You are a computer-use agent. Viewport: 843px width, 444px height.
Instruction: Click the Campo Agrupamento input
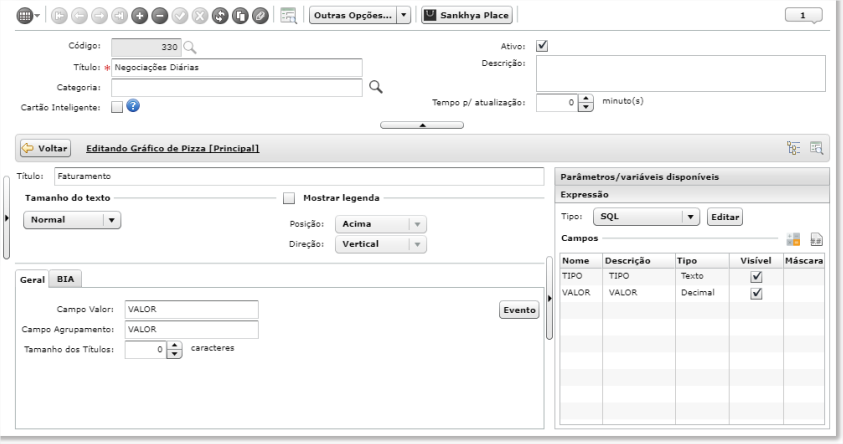coord(191,330)
